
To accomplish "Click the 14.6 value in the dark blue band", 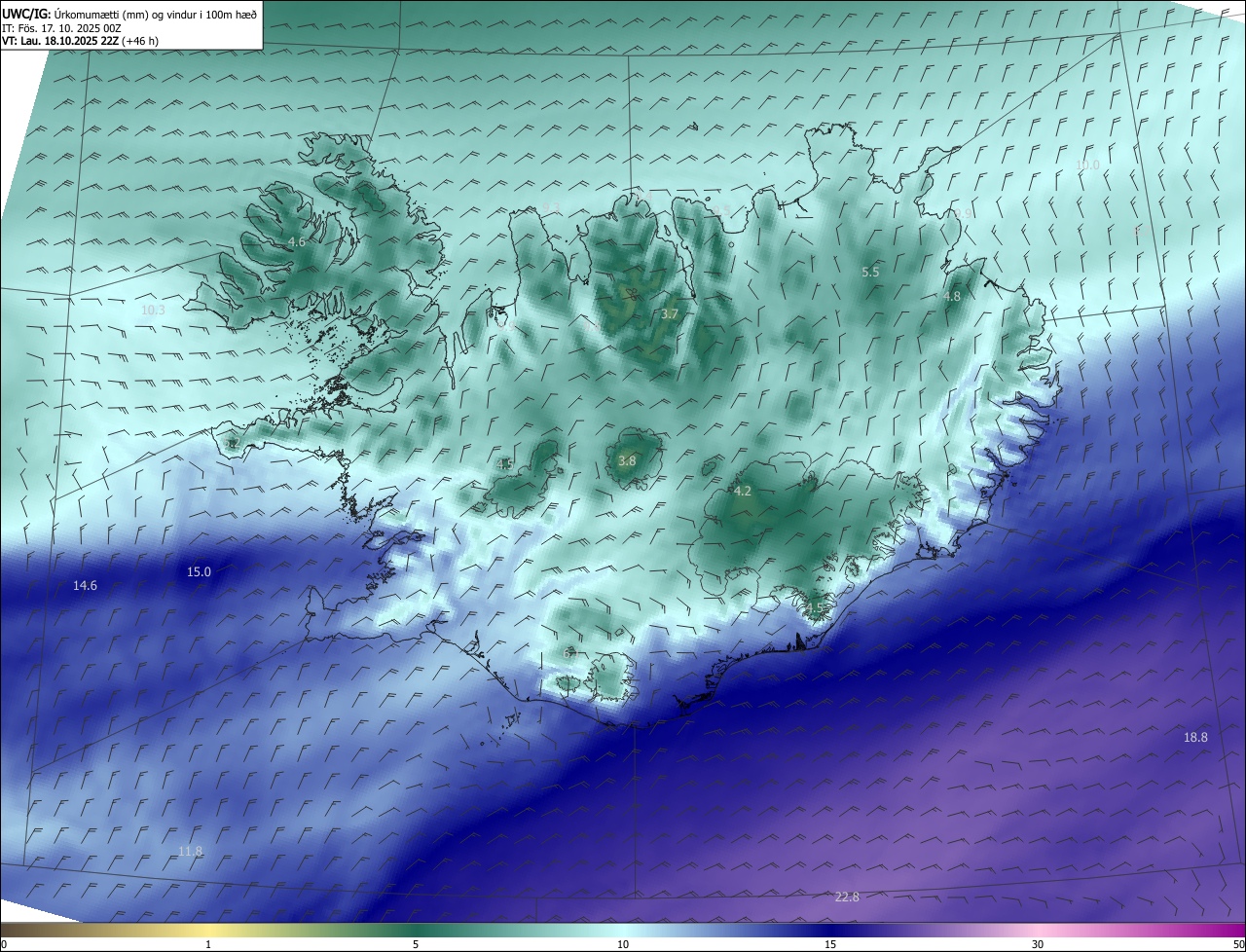I will [x=85, y=585].
